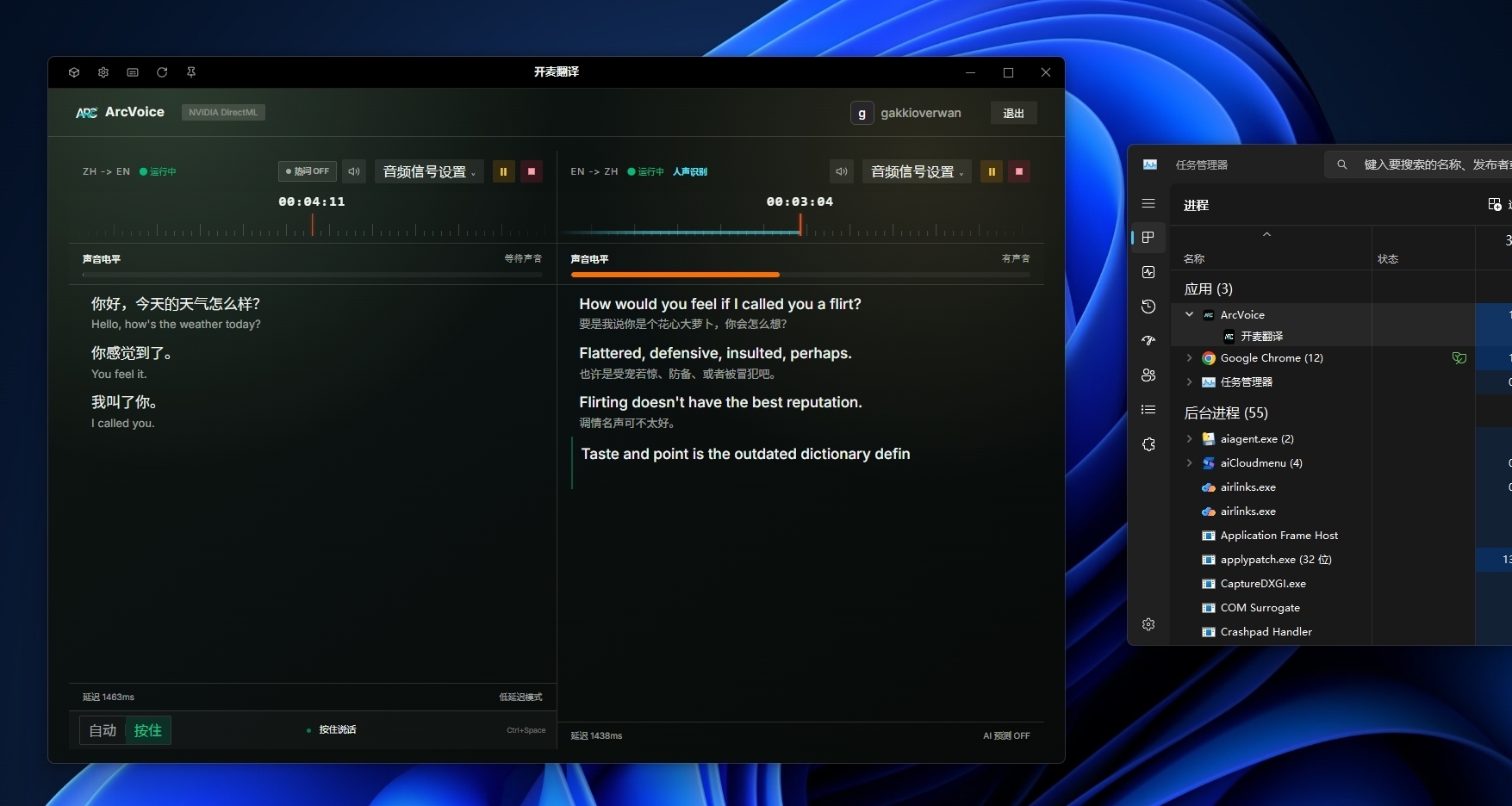1512x806 pixels.
Task: Open Task Manager hamburger navigation menu
Action: (1148, 203)
